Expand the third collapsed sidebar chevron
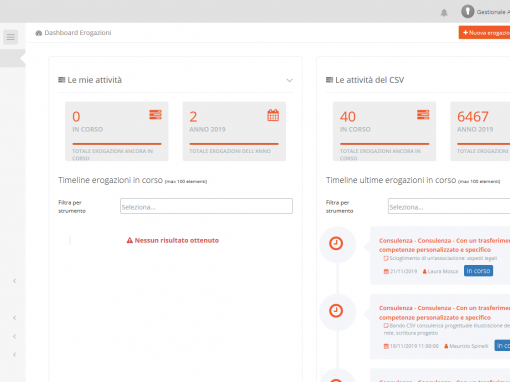 14,336
